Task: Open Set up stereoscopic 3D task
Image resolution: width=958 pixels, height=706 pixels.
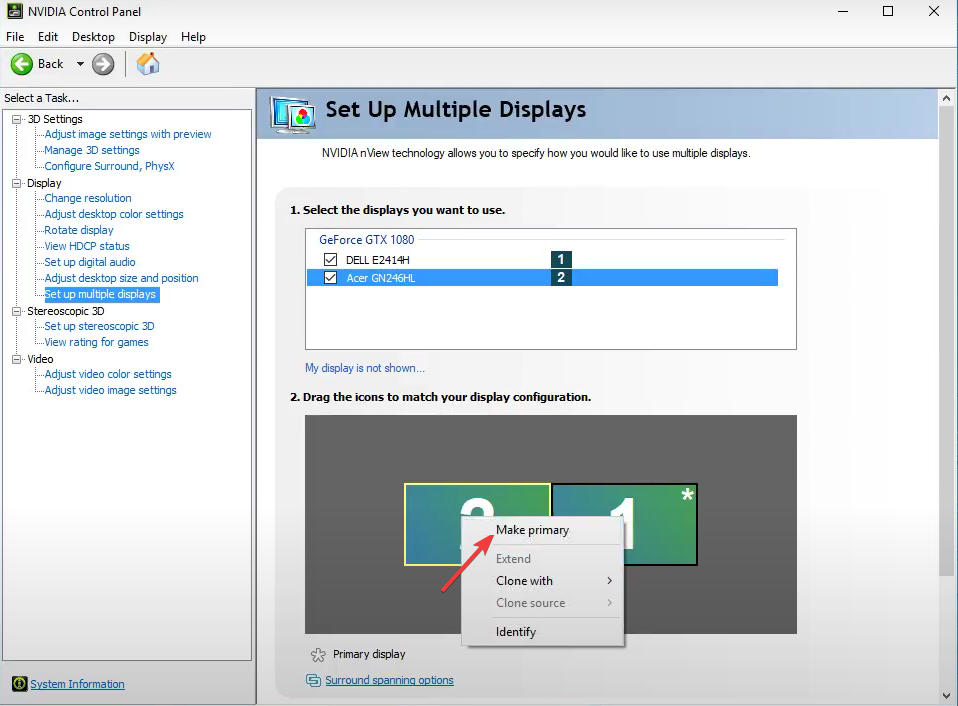Action: click(x=99, y=326)
